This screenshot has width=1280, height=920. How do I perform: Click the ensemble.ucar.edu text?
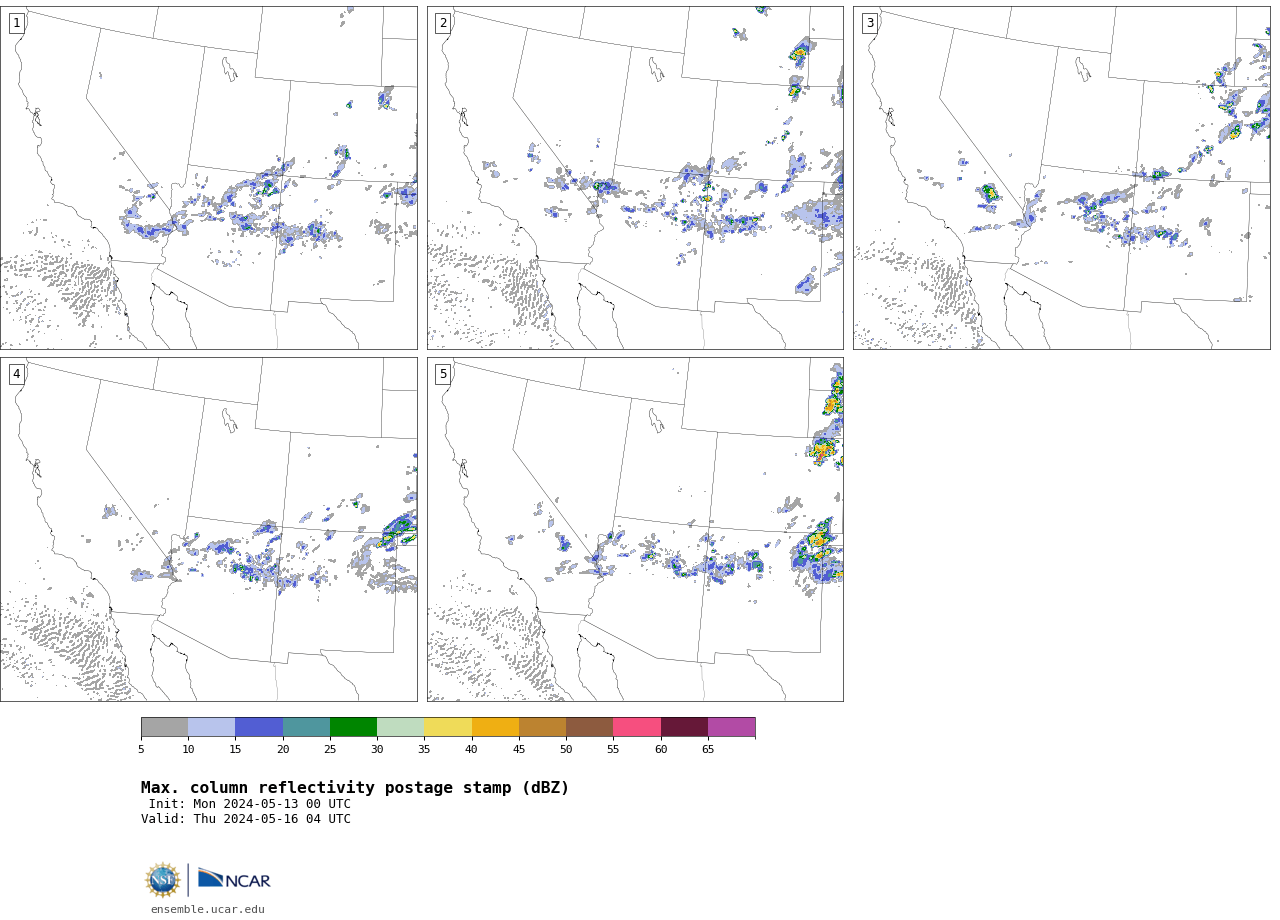click(x=208, y=910)
